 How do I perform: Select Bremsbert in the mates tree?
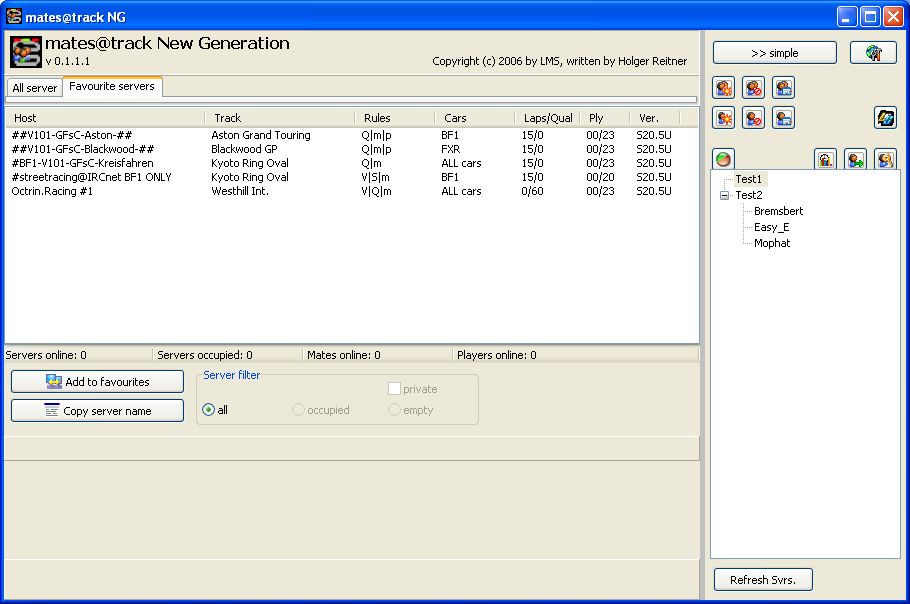778,211
